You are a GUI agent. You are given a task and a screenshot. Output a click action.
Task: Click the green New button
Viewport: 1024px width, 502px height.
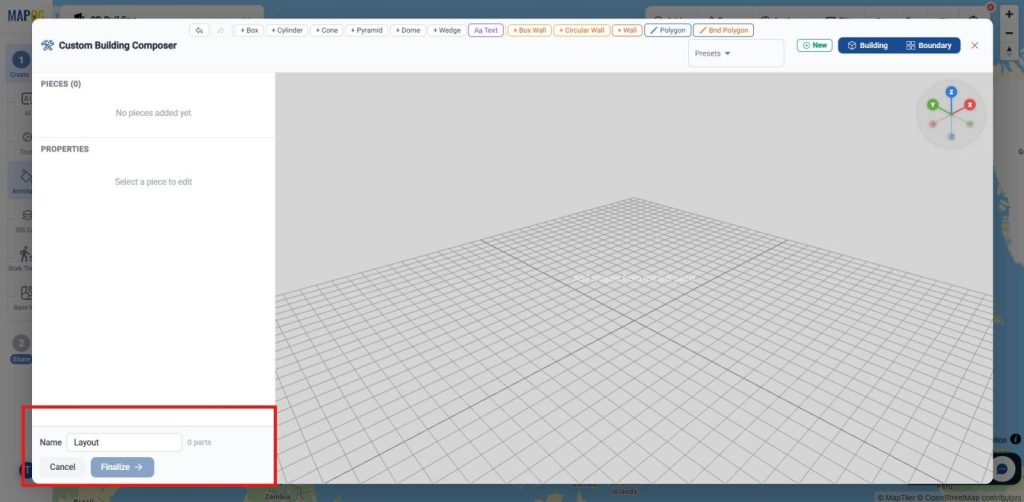pos(814,46)
